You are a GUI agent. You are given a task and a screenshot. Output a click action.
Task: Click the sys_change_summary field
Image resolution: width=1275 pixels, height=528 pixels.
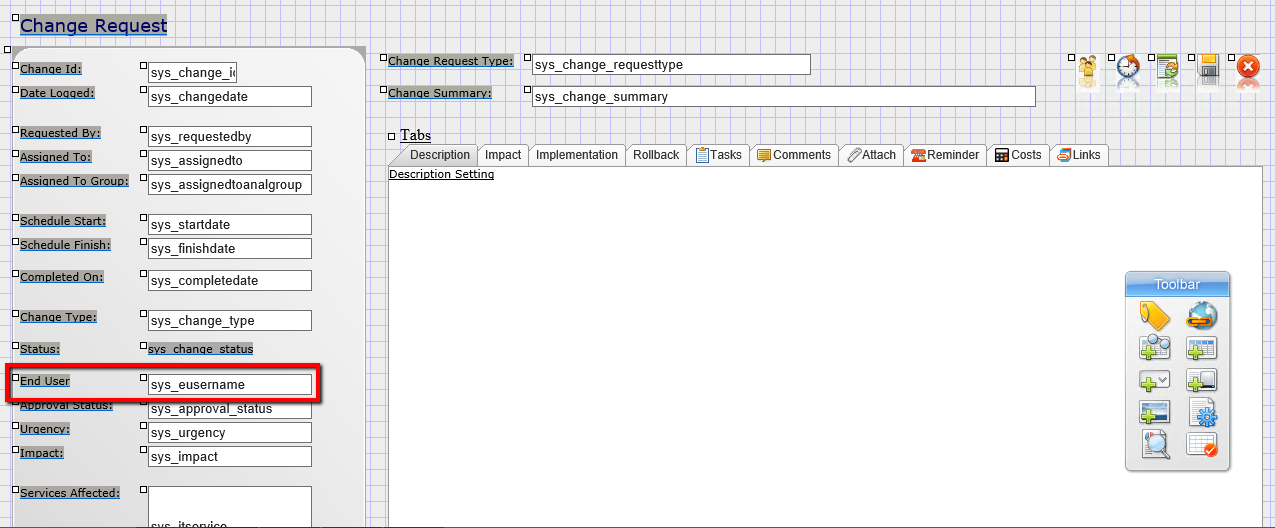click(x=784, y=97)
